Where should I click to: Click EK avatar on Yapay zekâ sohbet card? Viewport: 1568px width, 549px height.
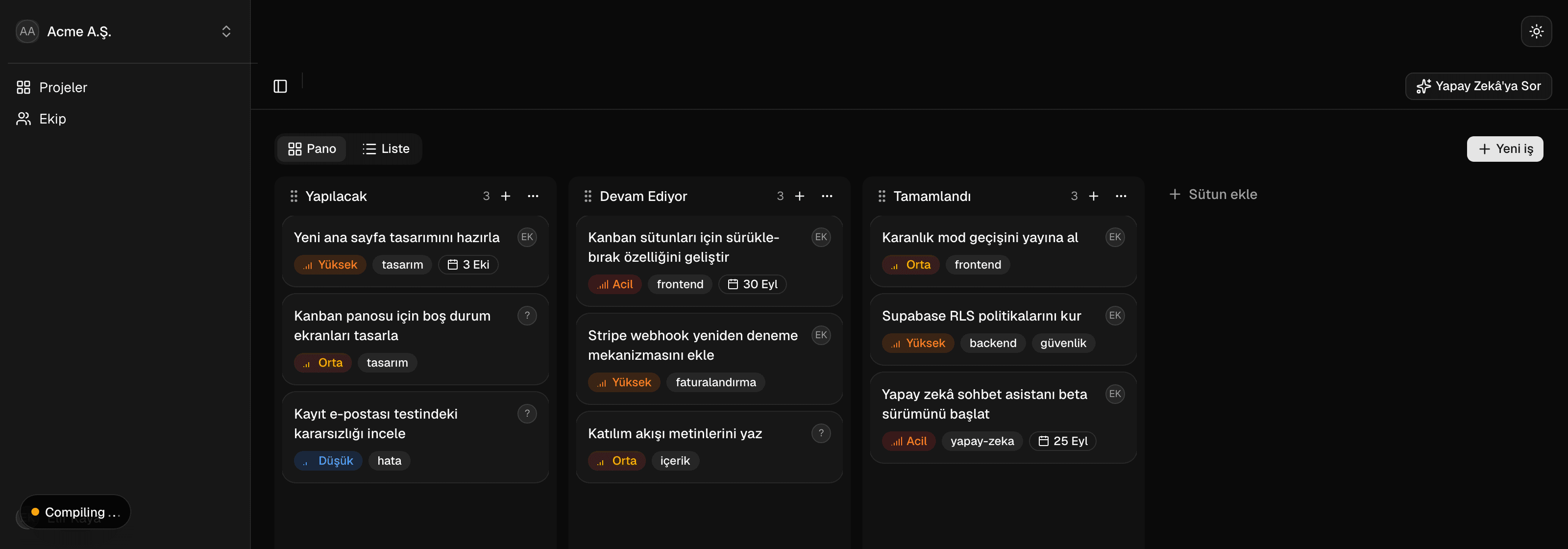point(1115,395)
